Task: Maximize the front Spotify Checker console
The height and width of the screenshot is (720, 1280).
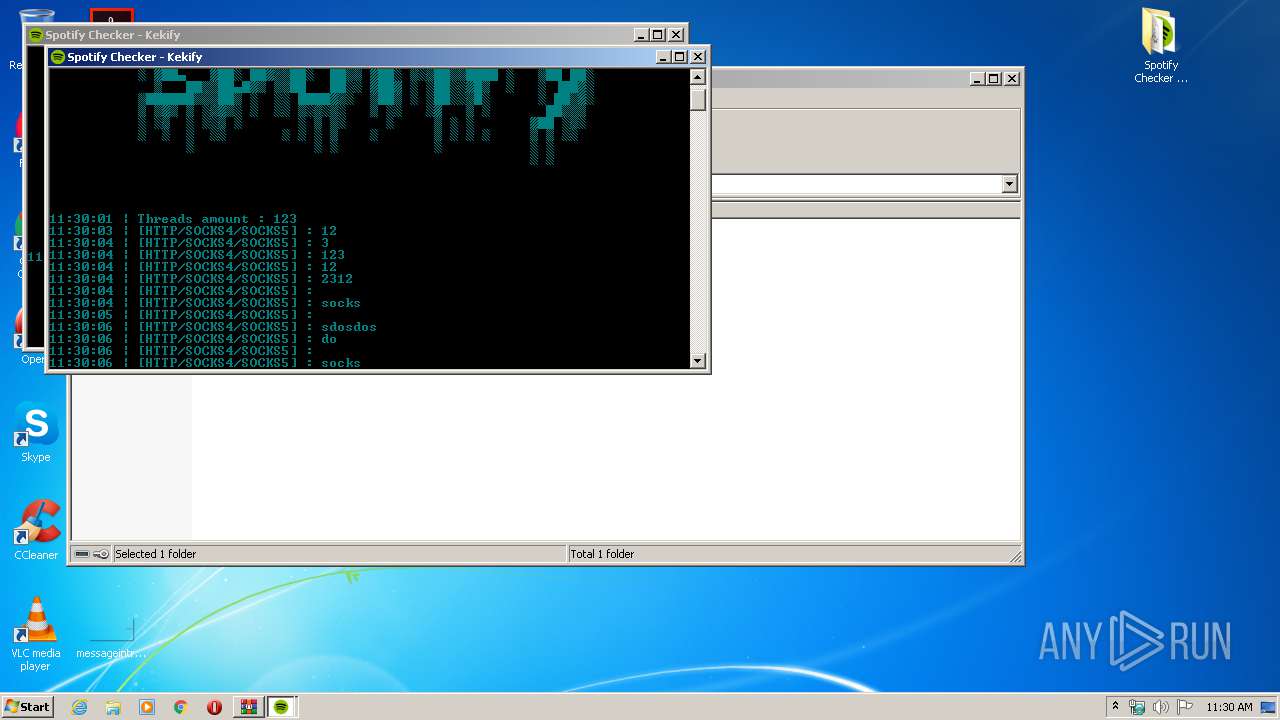Action: 680,57
